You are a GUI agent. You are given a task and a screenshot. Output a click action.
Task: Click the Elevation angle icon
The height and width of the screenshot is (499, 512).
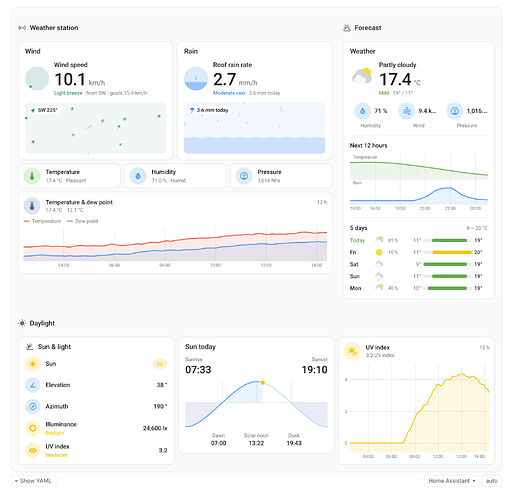pyautogui.click(x=33, y=385)
